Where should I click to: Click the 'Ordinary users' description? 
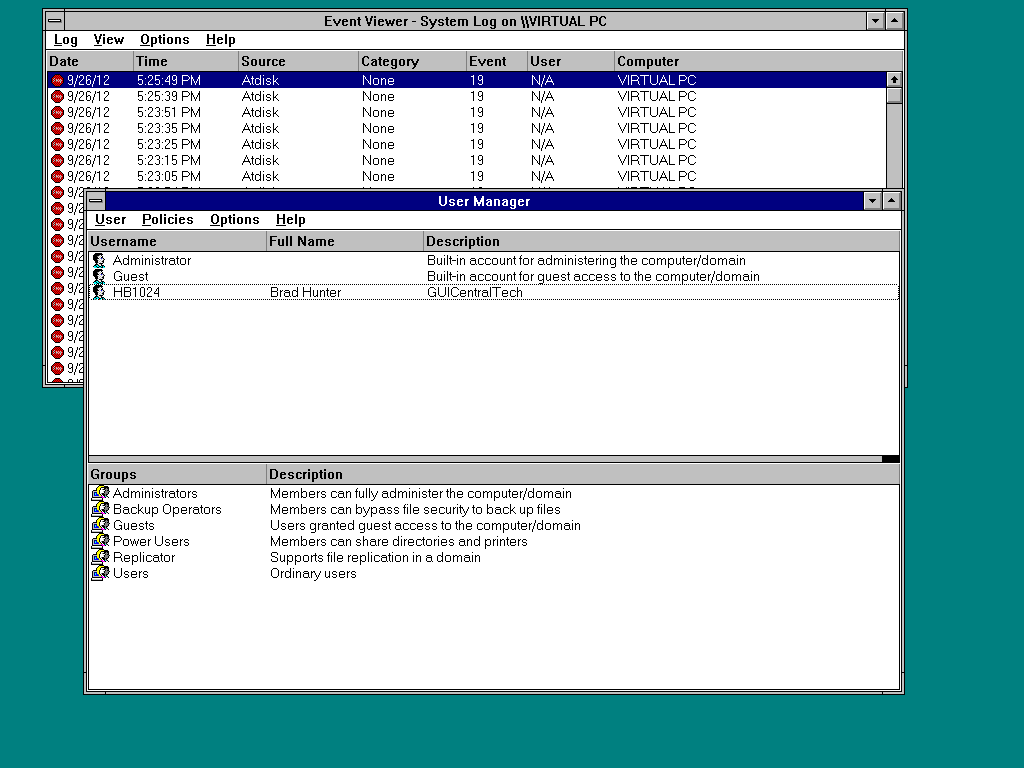(313, 573)
